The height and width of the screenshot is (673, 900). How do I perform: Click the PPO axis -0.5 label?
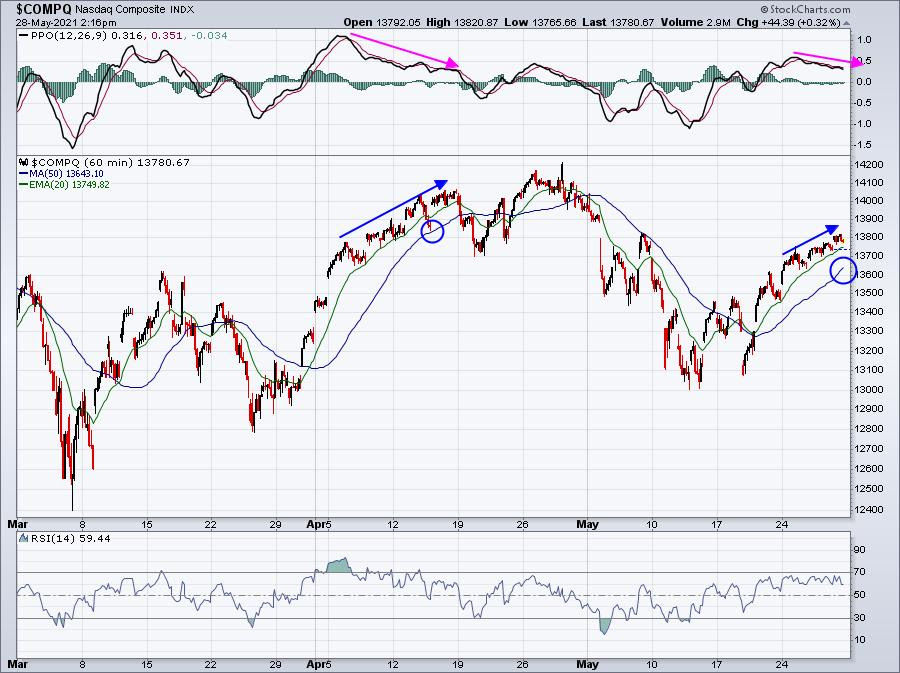pos(863,103)
